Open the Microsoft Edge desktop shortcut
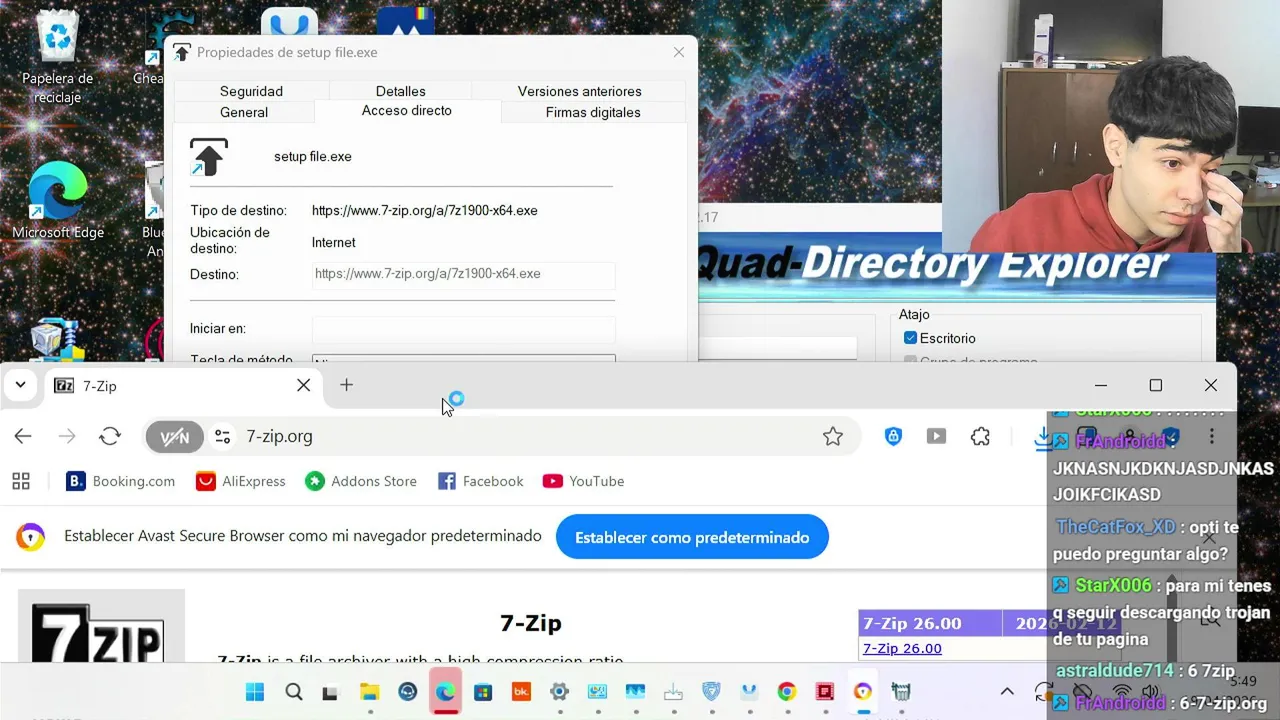This screenshot has width=1280, height=720. point(58,200)
